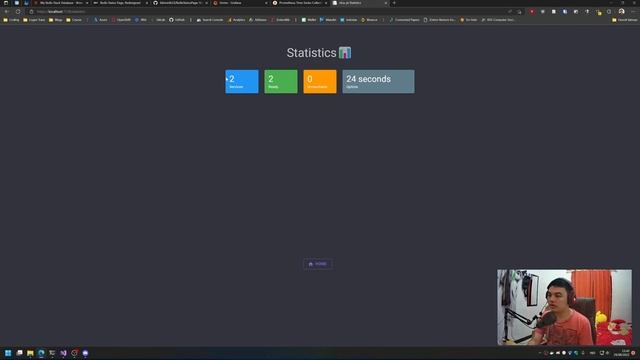Reload the page with the refresh icon
The width and height of the screenshot is (640, 360).
[x=18, y=11]
